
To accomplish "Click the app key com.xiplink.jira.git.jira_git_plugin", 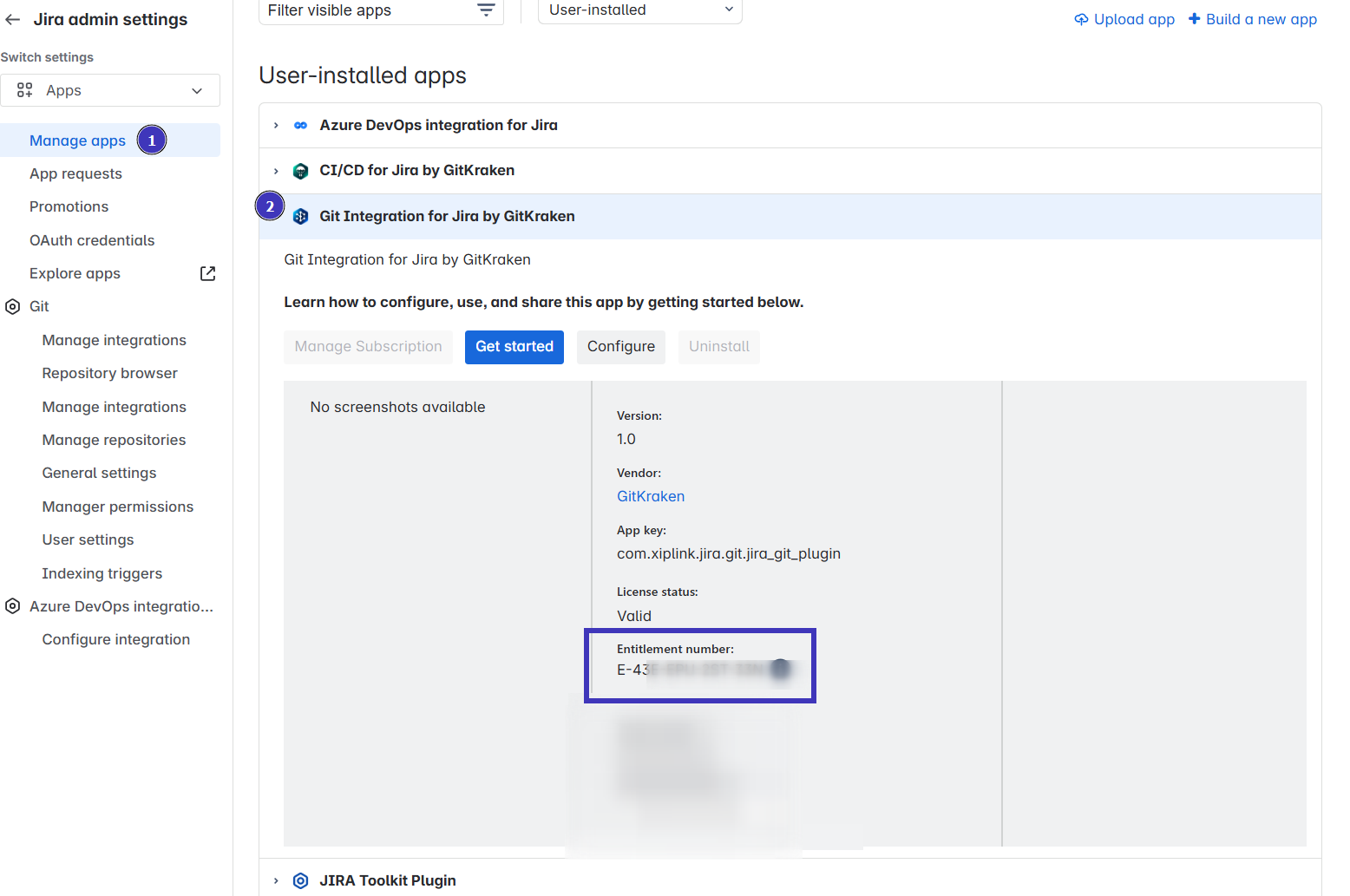I will coord(729,553).
